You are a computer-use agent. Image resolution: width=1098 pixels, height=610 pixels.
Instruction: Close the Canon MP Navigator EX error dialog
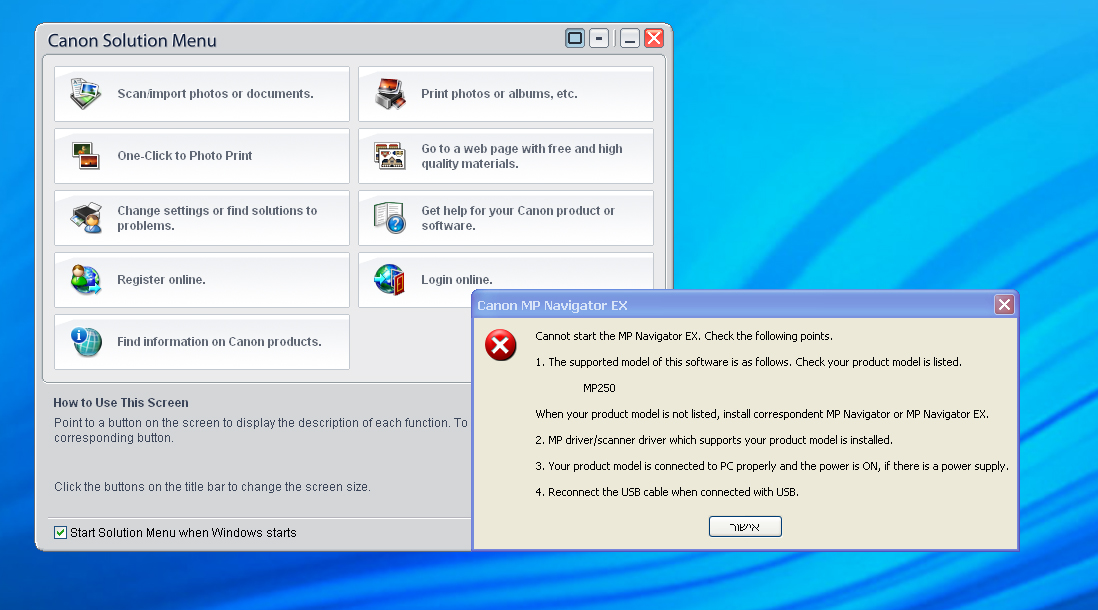point(1004,305)
